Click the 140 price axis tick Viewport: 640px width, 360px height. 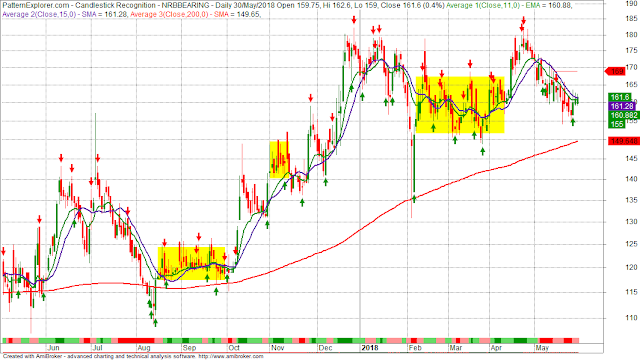tap(631, 179)
